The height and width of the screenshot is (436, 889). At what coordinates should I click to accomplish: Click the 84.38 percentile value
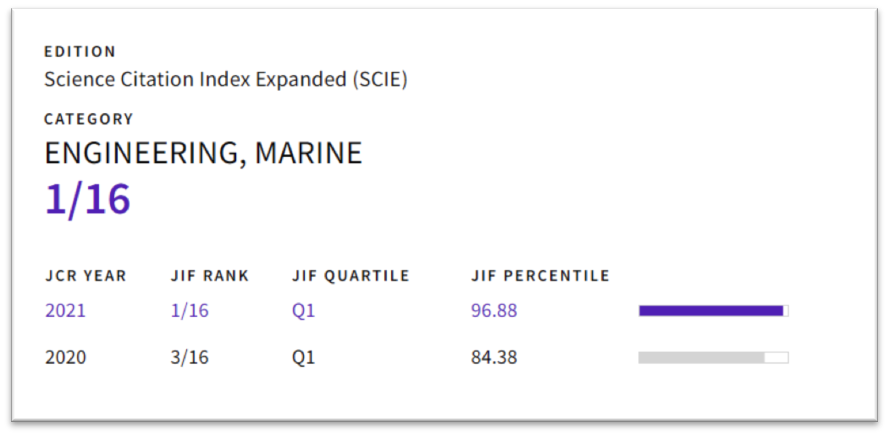[494, 357]
